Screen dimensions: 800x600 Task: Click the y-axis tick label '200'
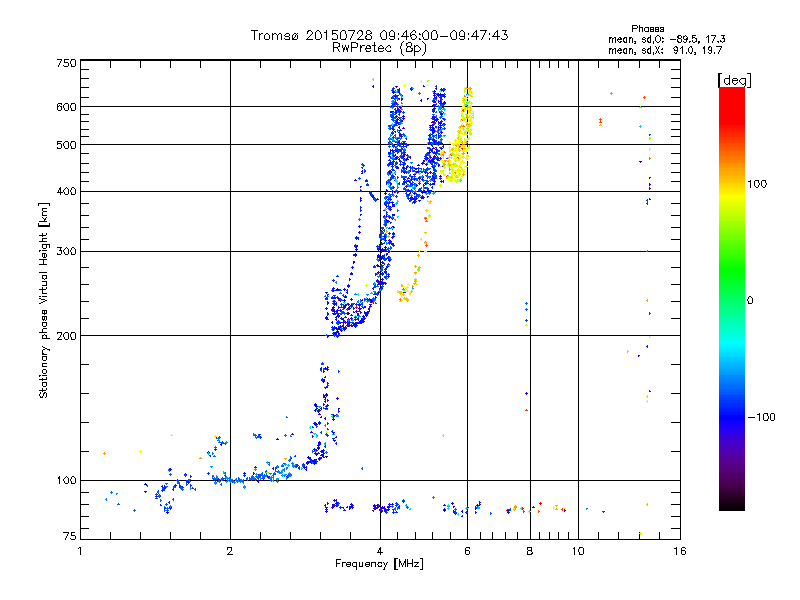coord(66,336)
